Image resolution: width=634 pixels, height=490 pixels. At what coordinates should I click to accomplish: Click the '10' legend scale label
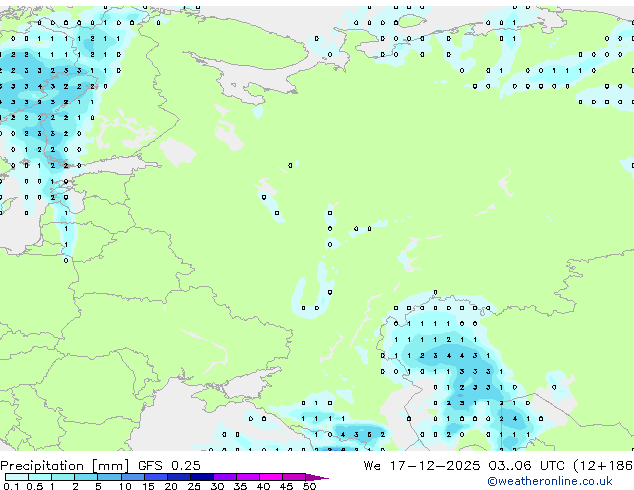125,486
